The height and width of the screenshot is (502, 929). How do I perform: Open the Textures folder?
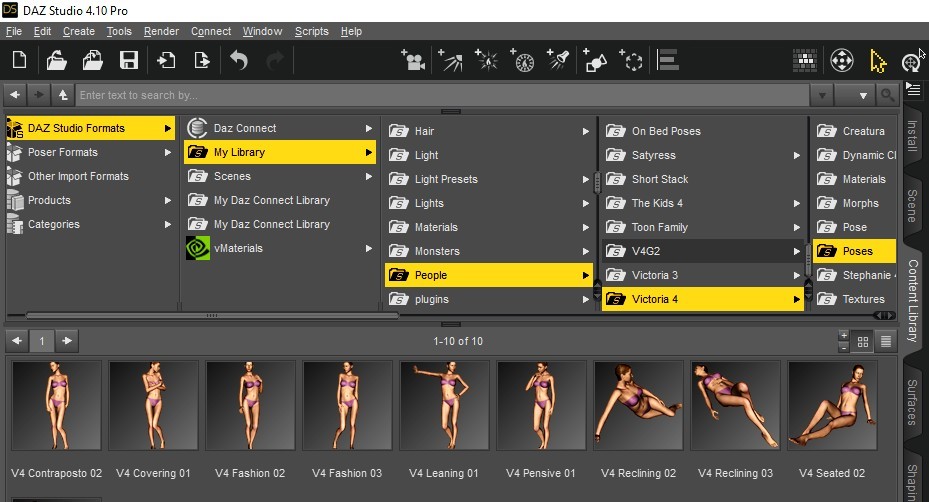tap(855, 299)
